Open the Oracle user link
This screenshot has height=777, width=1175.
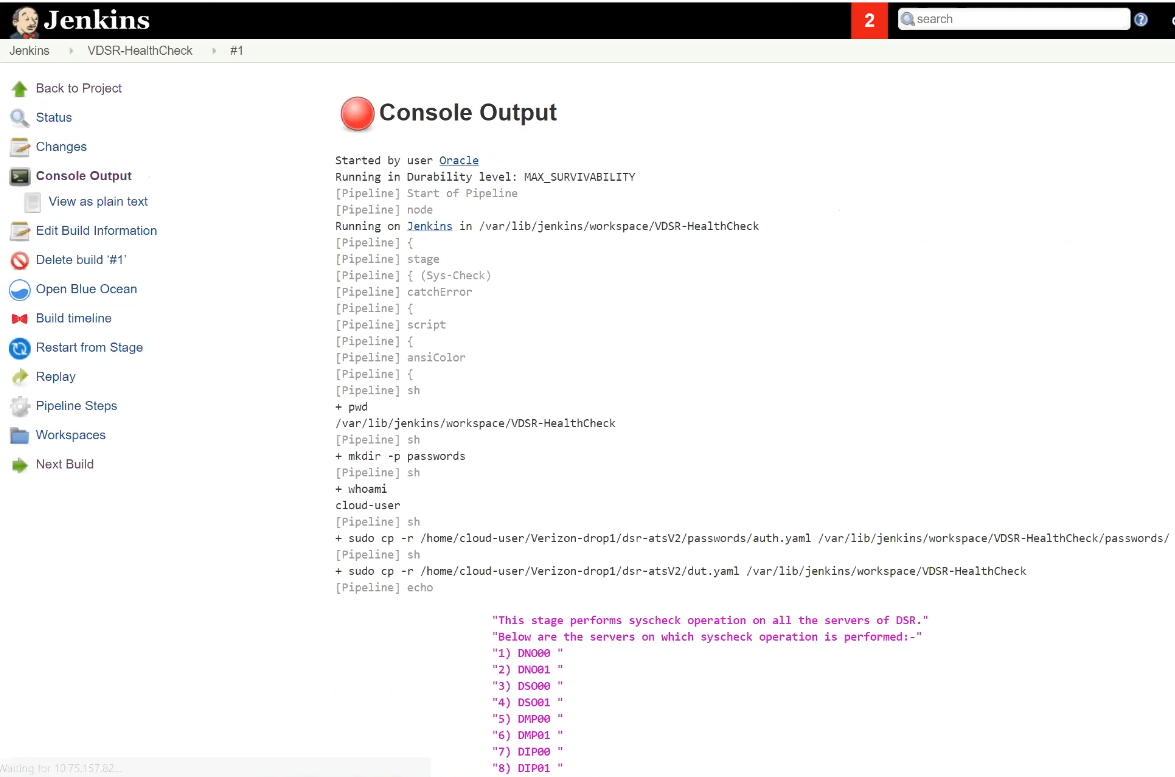459,160
